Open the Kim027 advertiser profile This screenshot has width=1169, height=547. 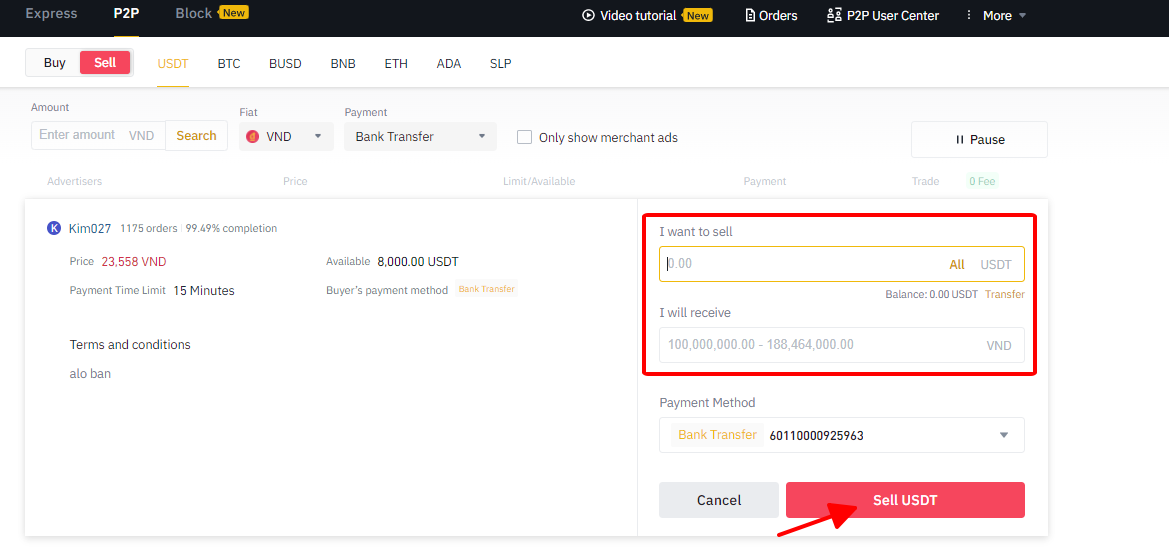pyautogui.click(x=90, y=228)
